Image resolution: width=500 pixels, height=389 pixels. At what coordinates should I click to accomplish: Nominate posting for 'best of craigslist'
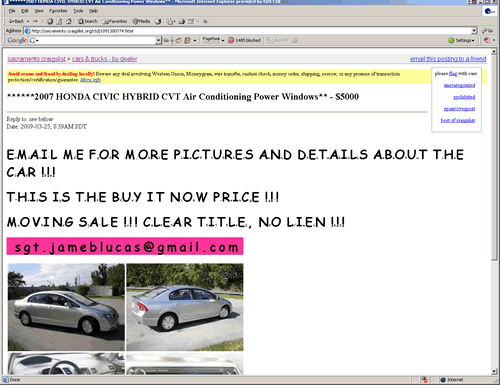tap(458, 120)
